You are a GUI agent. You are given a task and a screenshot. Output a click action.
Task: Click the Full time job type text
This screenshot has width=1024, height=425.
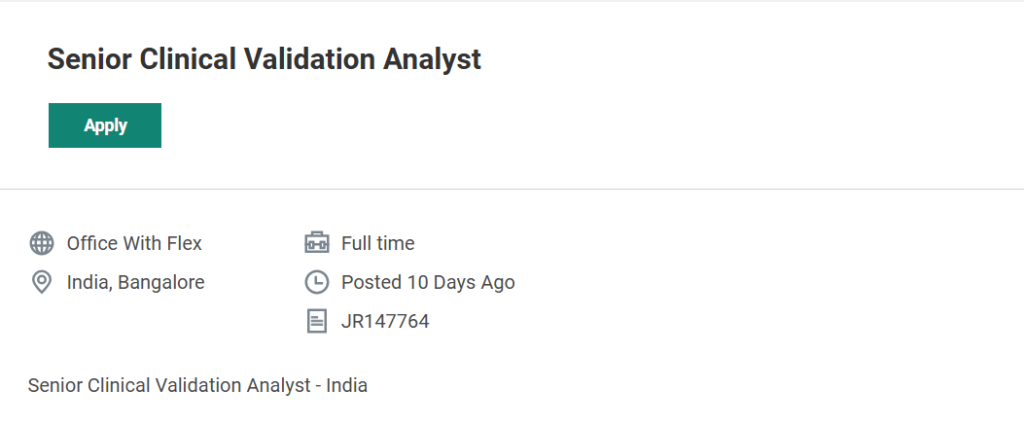tap(377, 243)
